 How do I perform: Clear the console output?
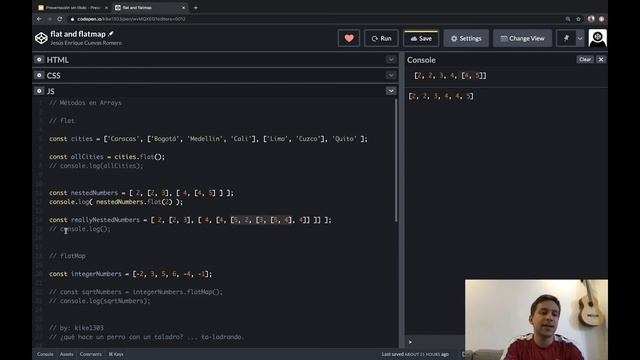[x=585, y=60]
